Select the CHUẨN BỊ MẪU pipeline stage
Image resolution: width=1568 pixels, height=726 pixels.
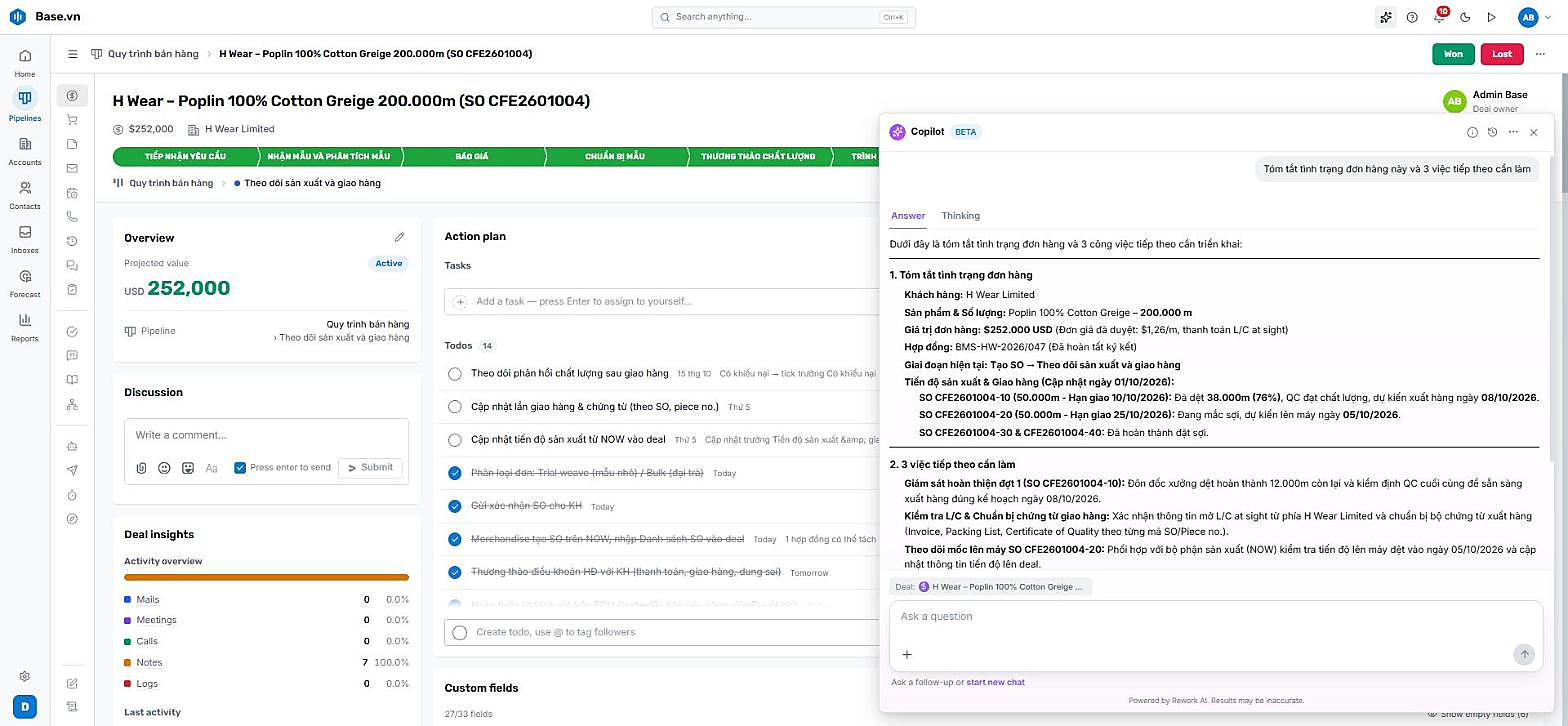click(615, 157)
